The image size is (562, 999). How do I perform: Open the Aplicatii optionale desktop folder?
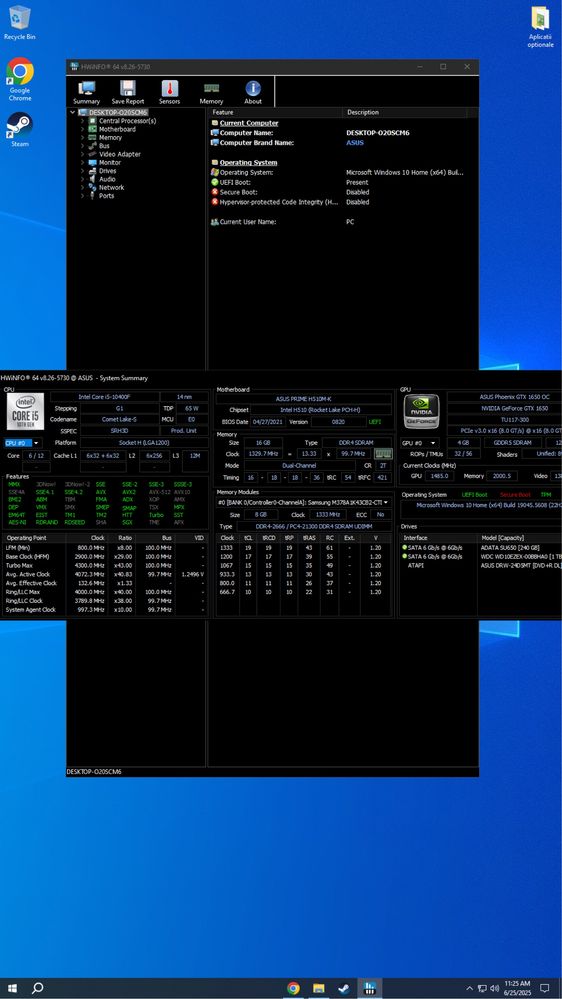click(540, 27)
